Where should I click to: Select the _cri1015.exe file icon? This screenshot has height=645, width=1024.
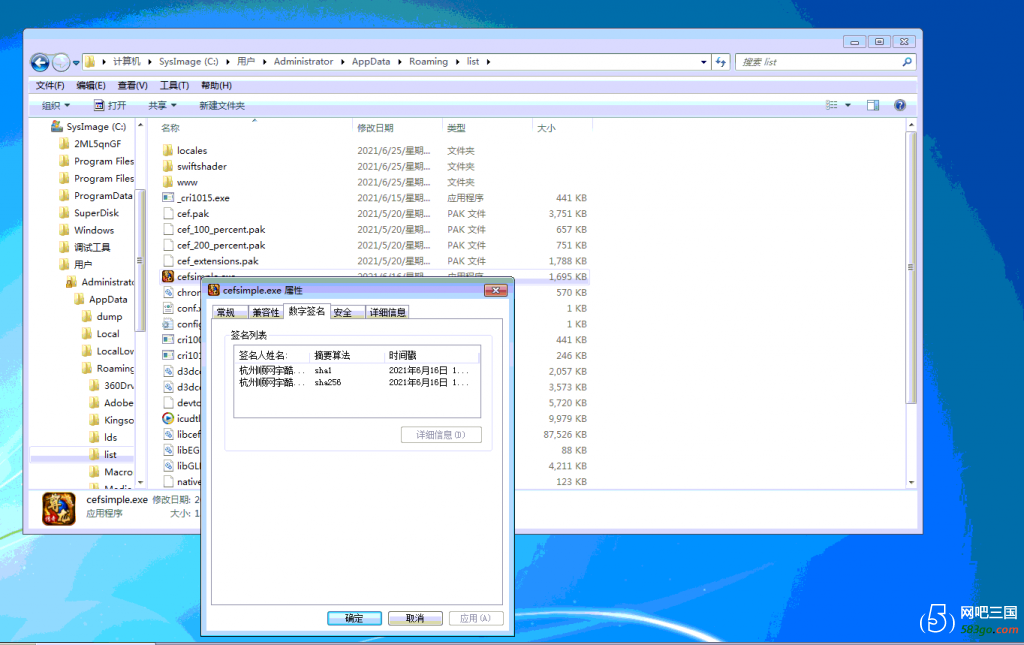168,198
